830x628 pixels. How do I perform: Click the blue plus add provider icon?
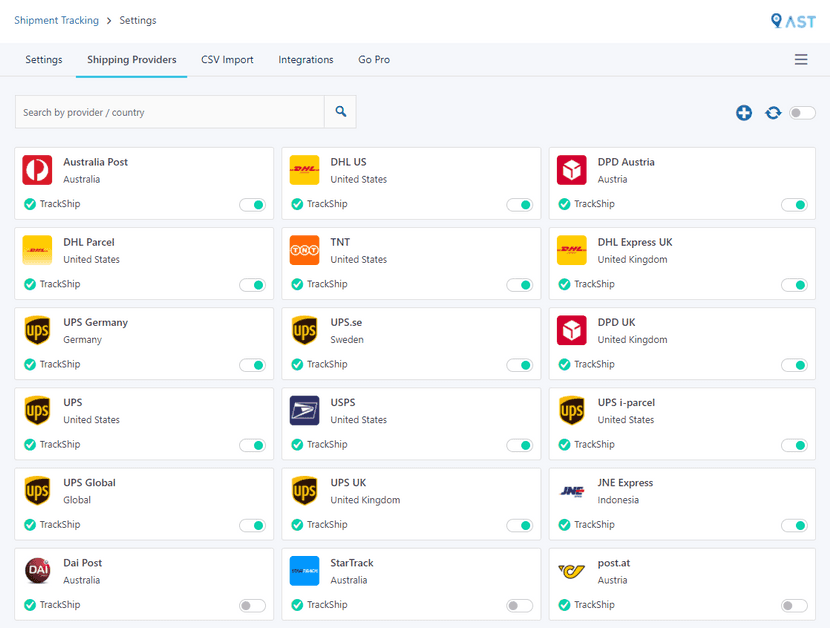tap(744, 113)
